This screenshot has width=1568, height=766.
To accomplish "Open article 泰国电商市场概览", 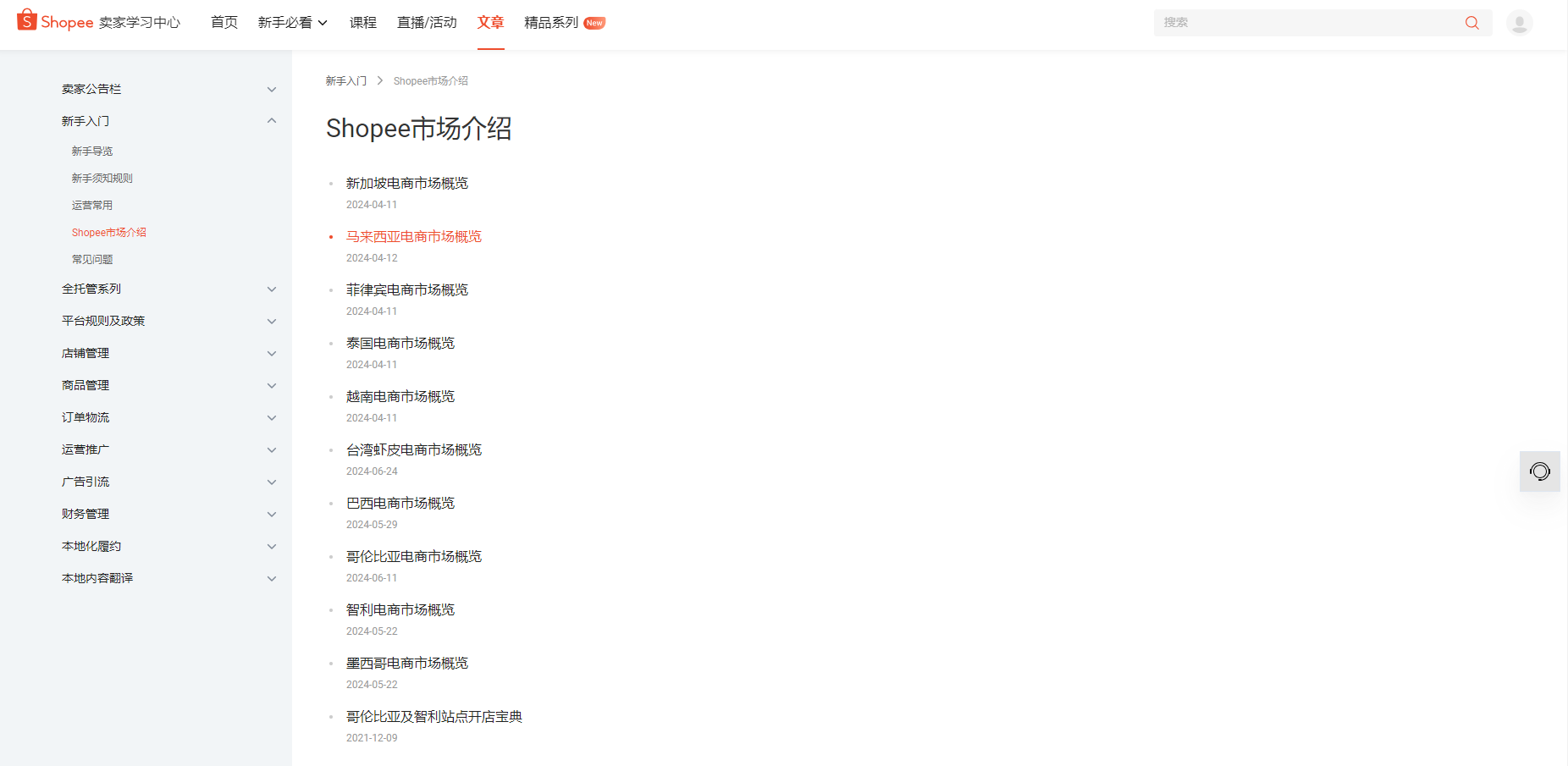I will (x=400, y=343).
